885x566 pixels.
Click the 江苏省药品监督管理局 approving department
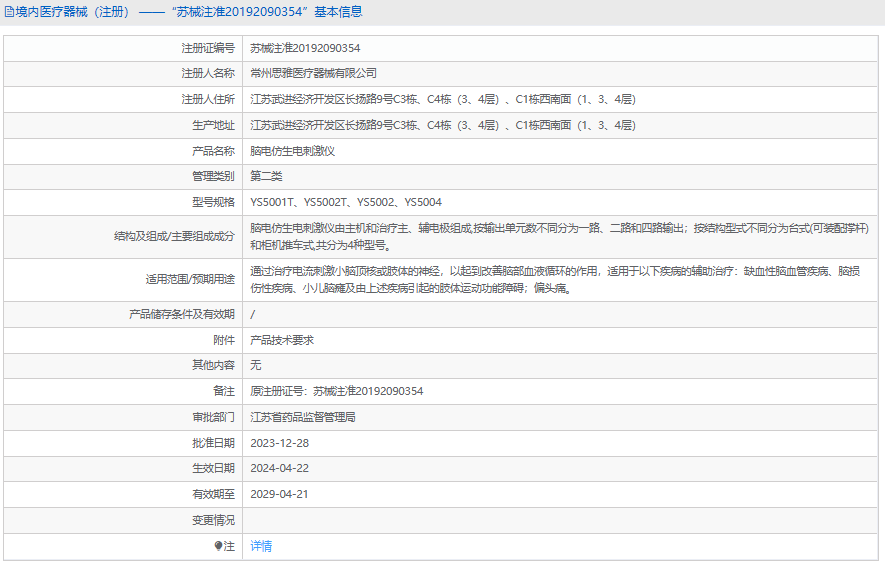pos(303,418)
